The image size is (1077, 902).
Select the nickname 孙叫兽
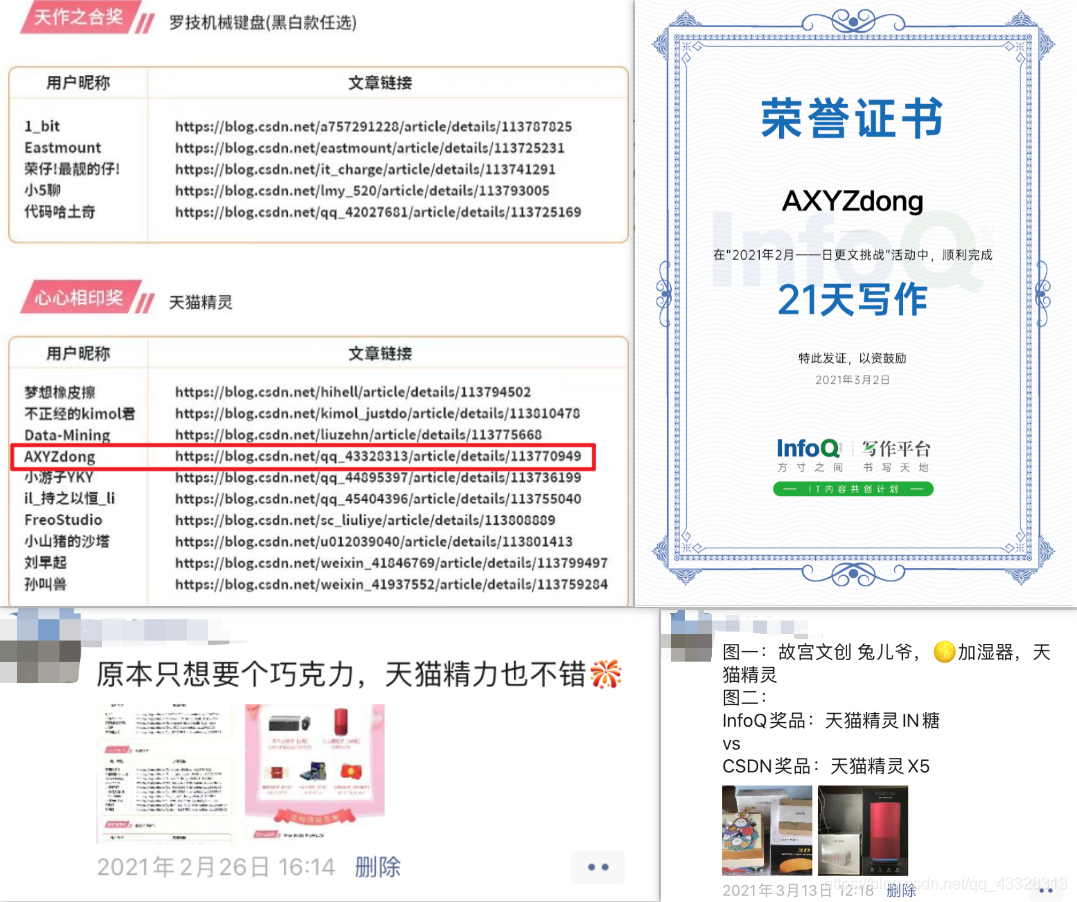coord(45,584)
